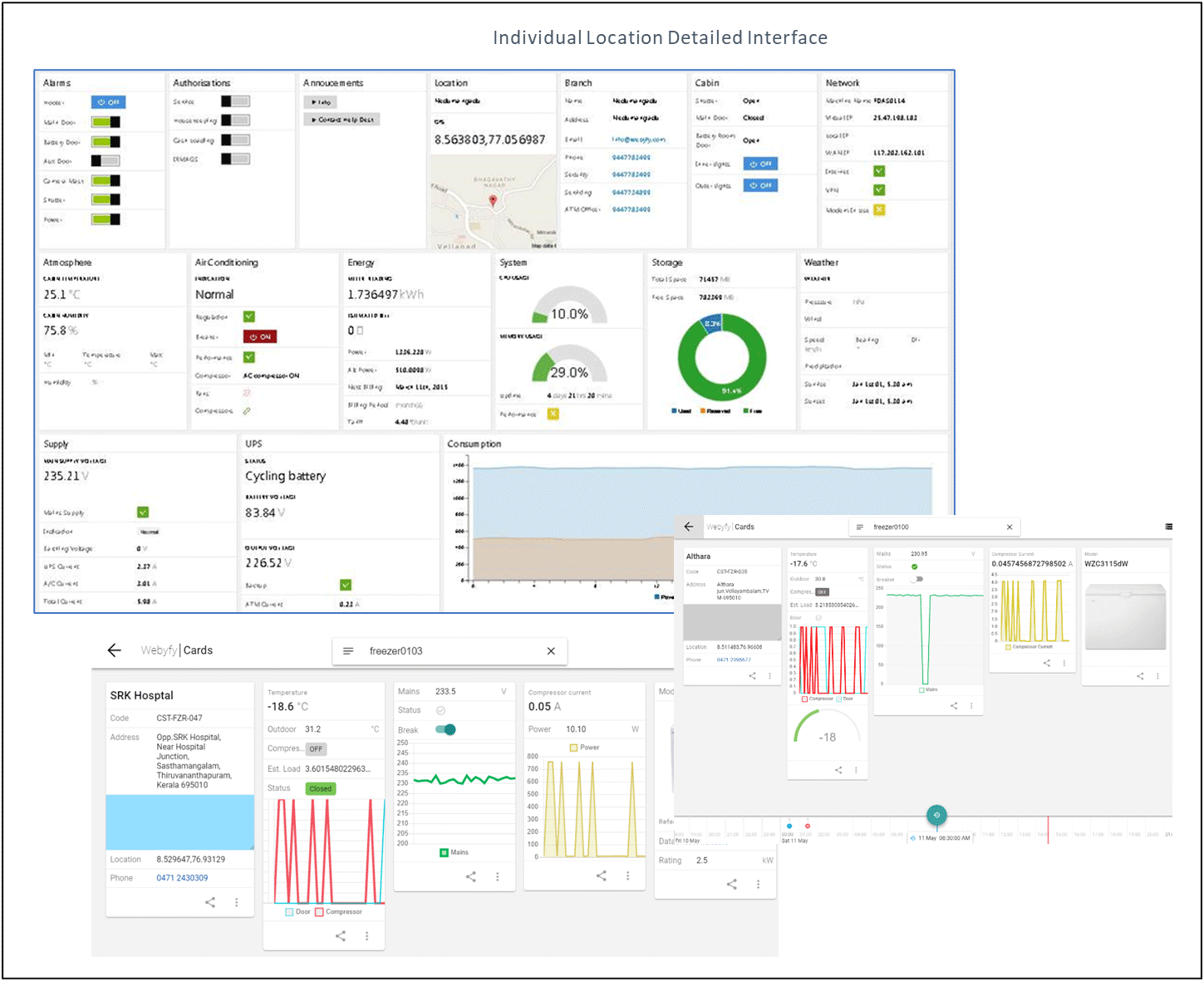Enable the ERMAGS authorisation switch
Screen dimensions: 1204x981
point(235,159)
